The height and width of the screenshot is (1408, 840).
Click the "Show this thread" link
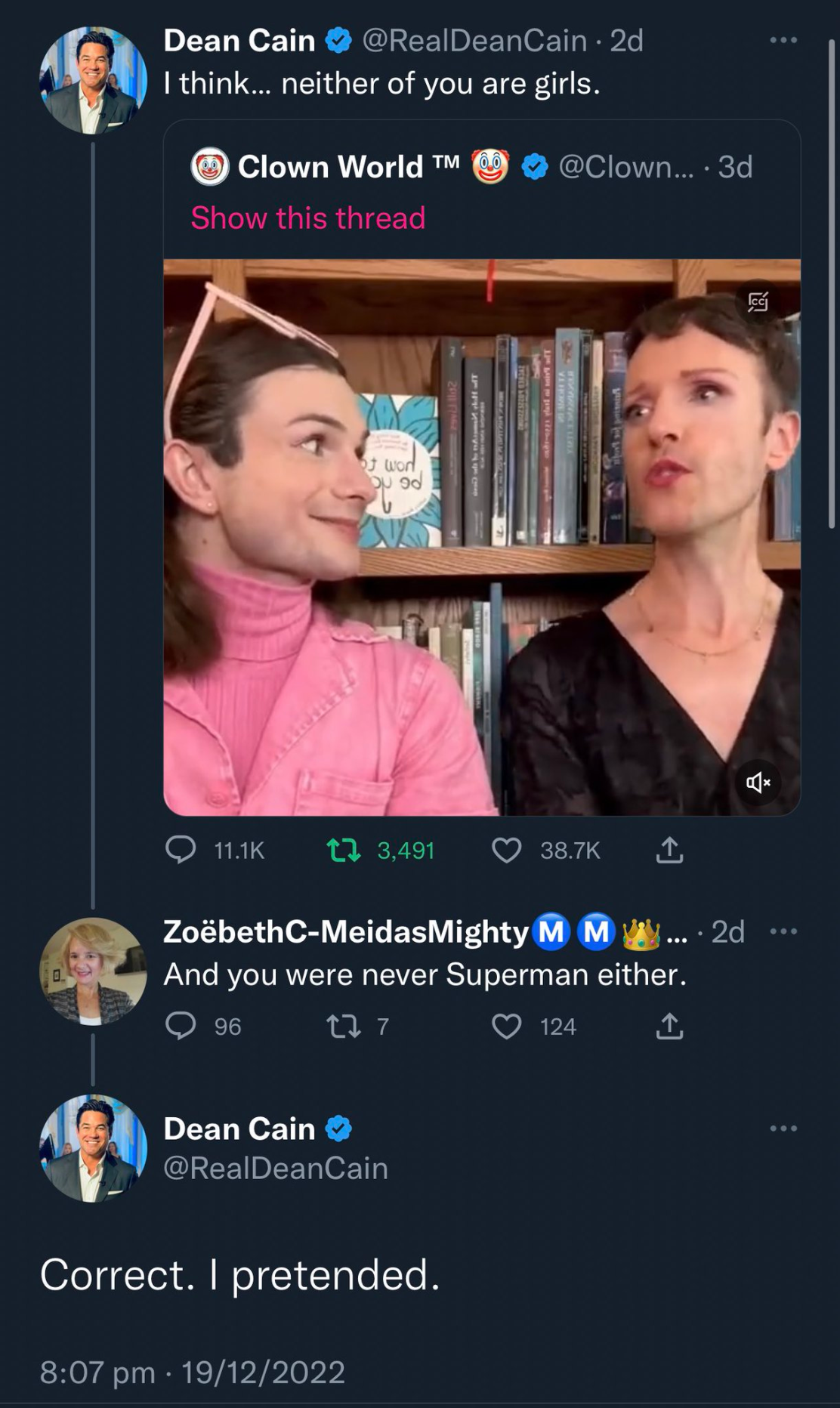click(x=308, y=218)
